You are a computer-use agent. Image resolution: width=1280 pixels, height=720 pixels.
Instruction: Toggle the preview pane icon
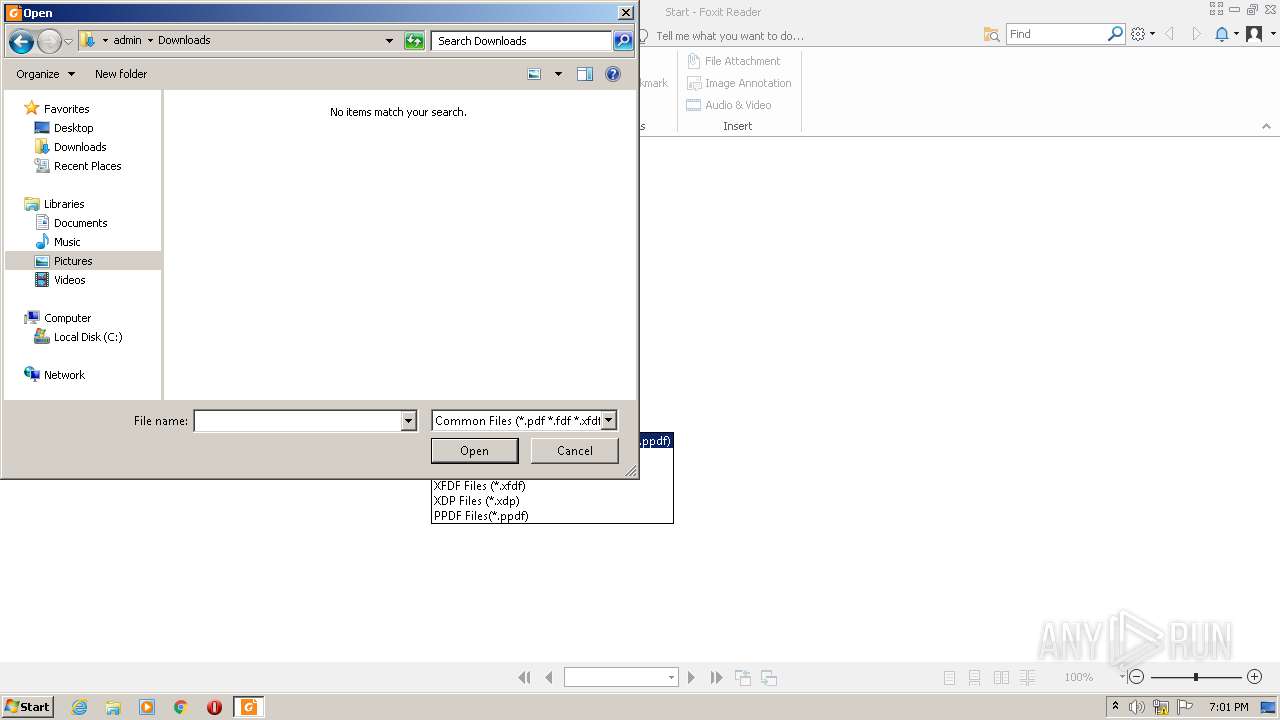(x=585, y=74)
